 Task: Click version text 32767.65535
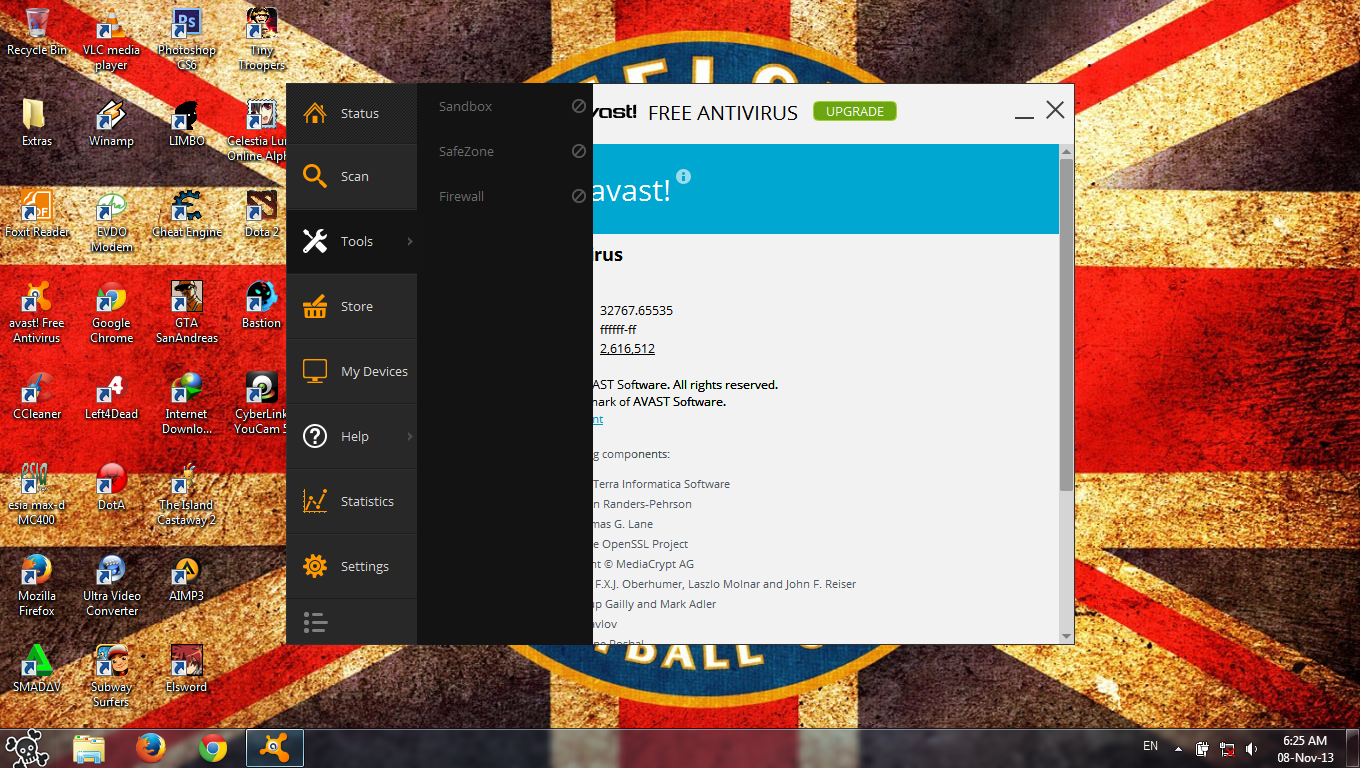click(x=636, y=310)
